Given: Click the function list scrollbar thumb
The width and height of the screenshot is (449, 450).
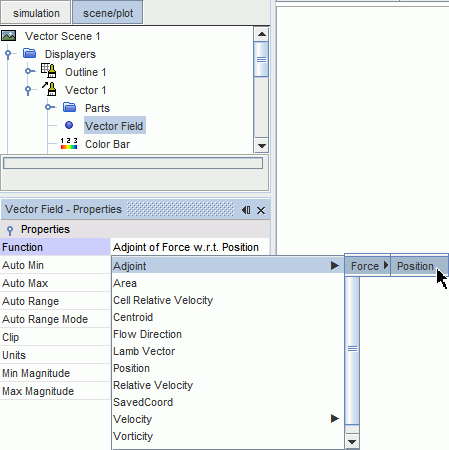Looking at the screenshot, I should coord(352,350).
